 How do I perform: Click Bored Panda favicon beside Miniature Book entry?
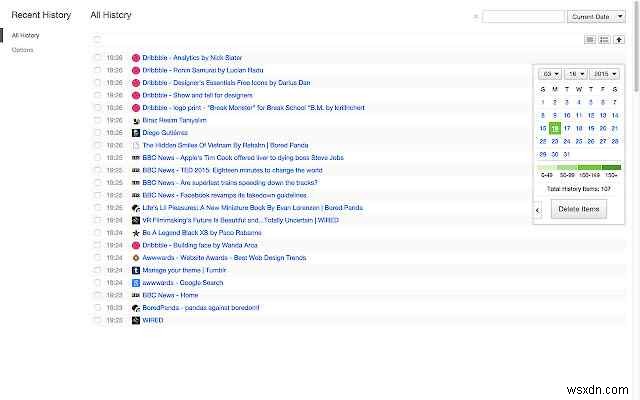[136, 208]
